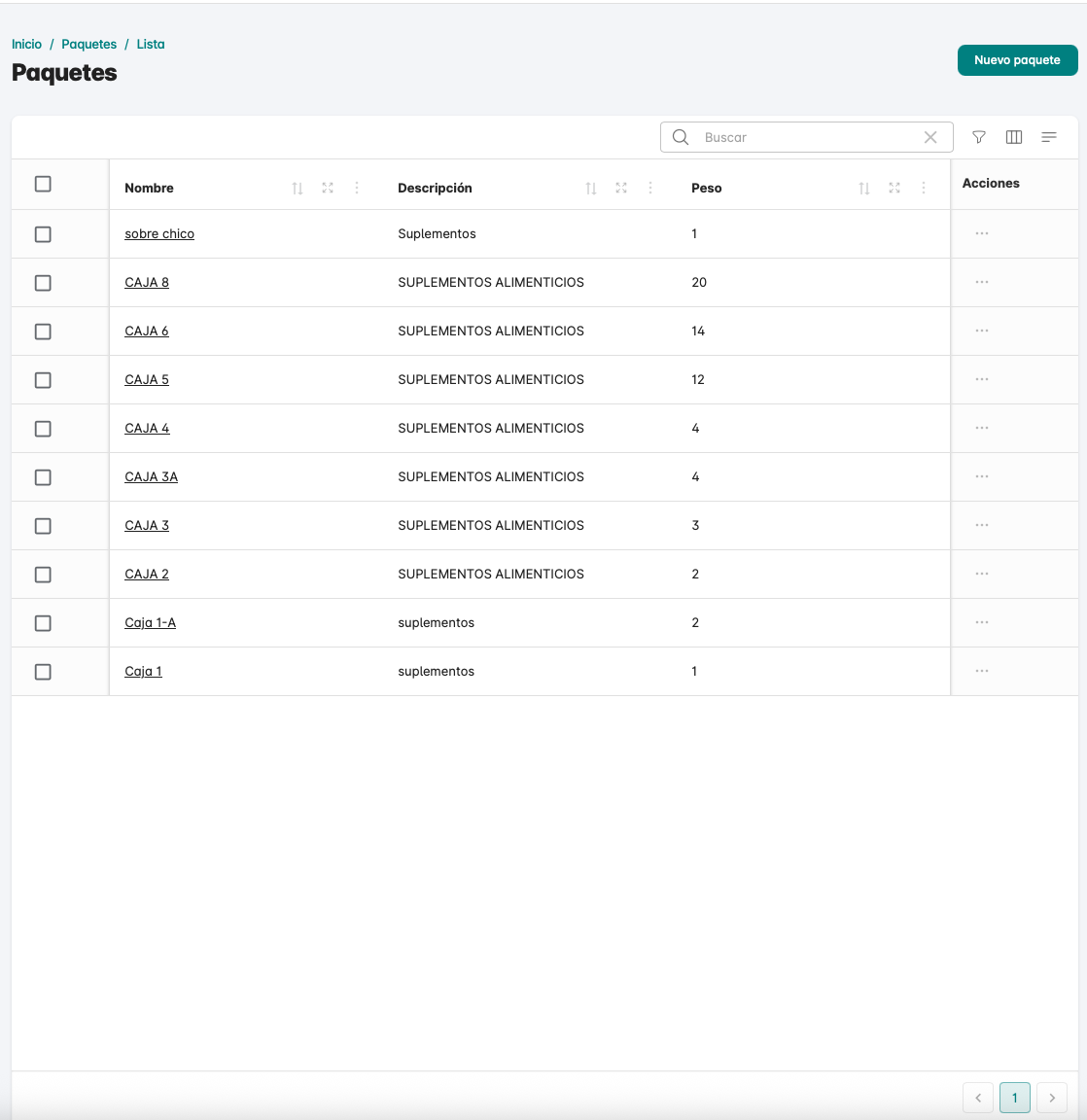Expand Descripción column width icon
The height and width of the screenshot is (1120, 1087).
[621, 188]
